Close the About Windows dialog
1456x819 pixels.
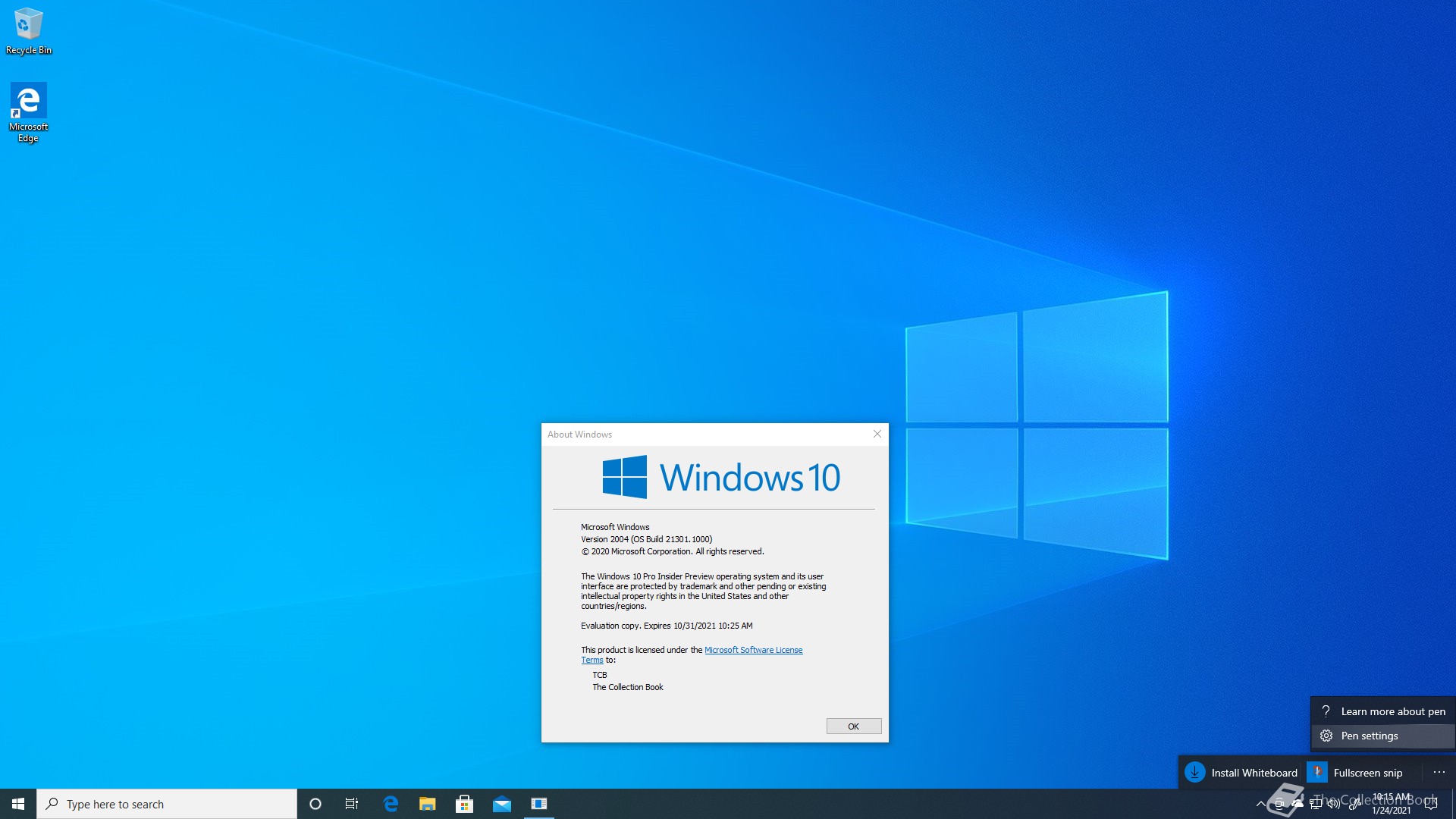(x=877, y=434)
